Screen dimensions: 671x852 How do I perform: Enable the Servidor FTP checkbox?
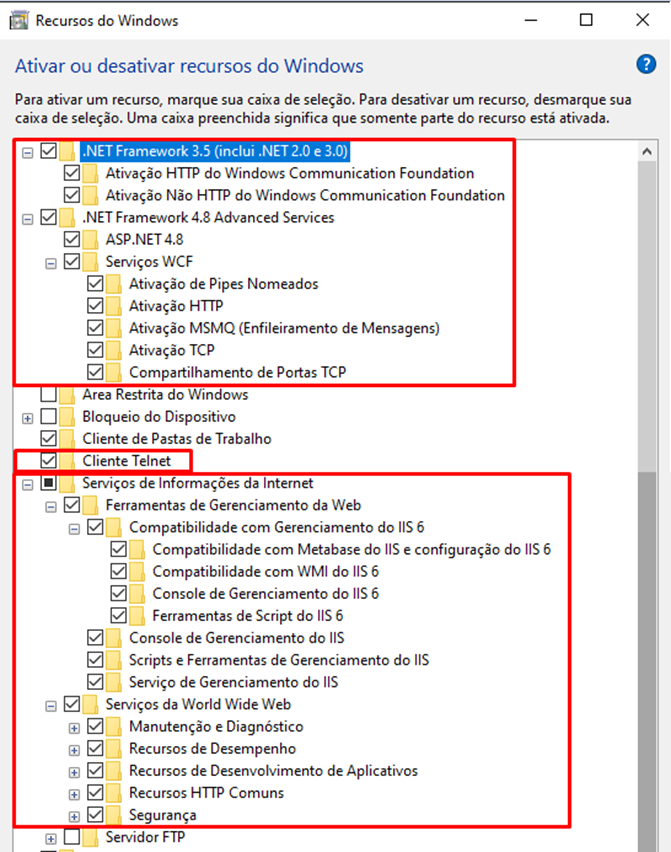point(72,837)
